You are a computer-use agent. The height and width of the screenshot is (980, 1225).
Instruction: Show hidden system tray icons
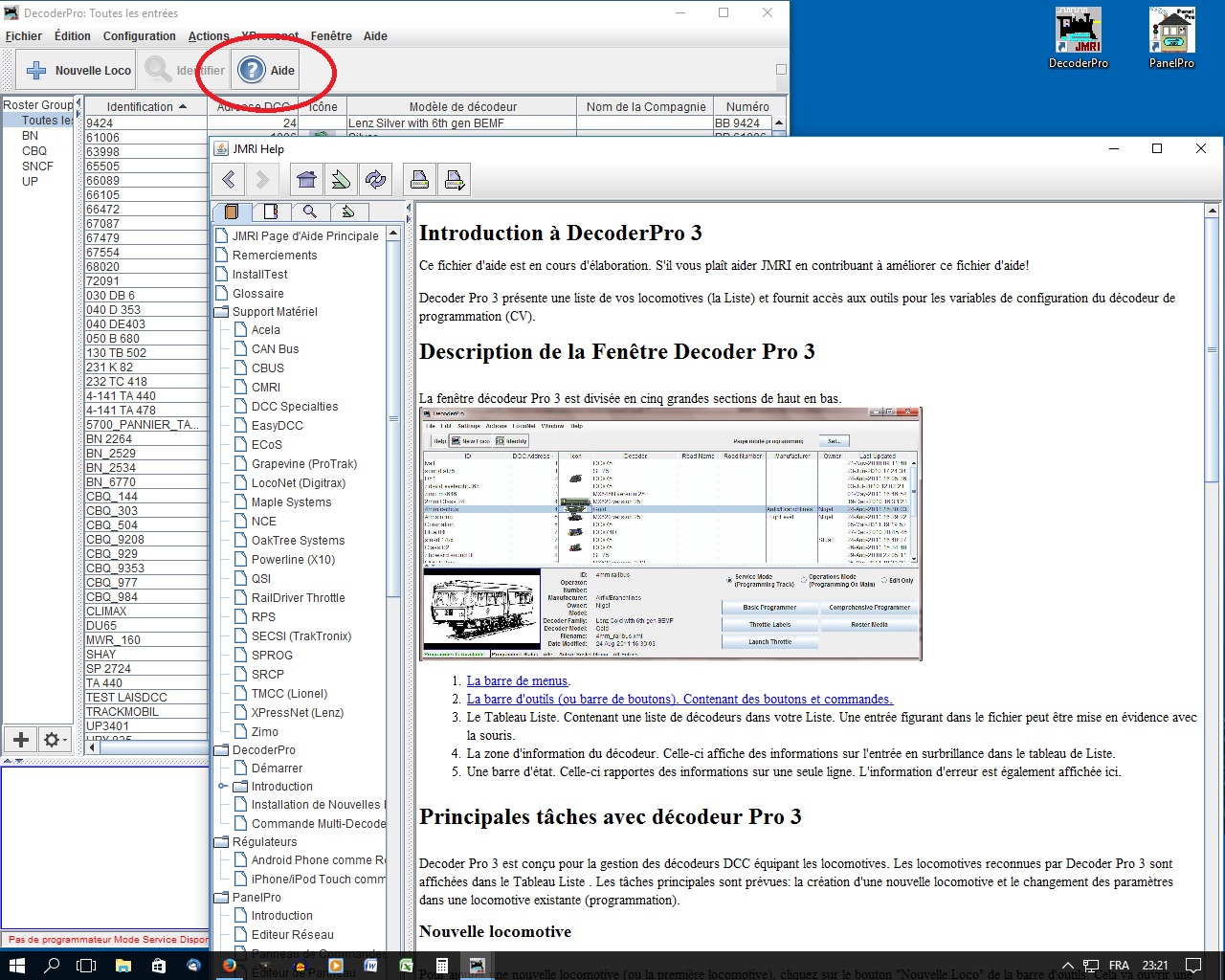coord(1068,965)
